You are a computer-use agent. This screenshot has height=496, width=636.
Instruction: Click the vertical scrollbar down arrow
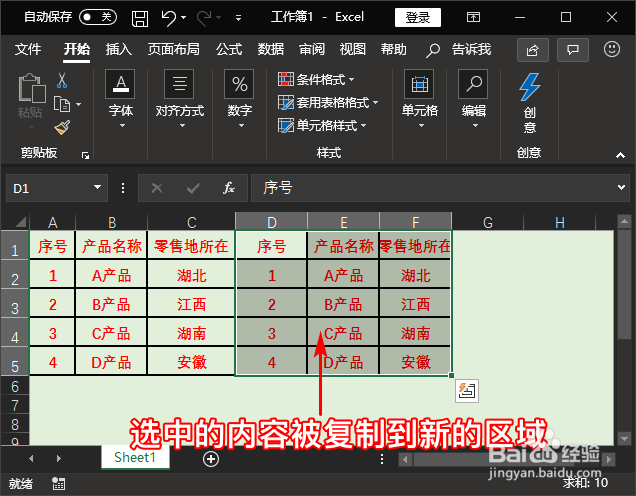point(624,438)
